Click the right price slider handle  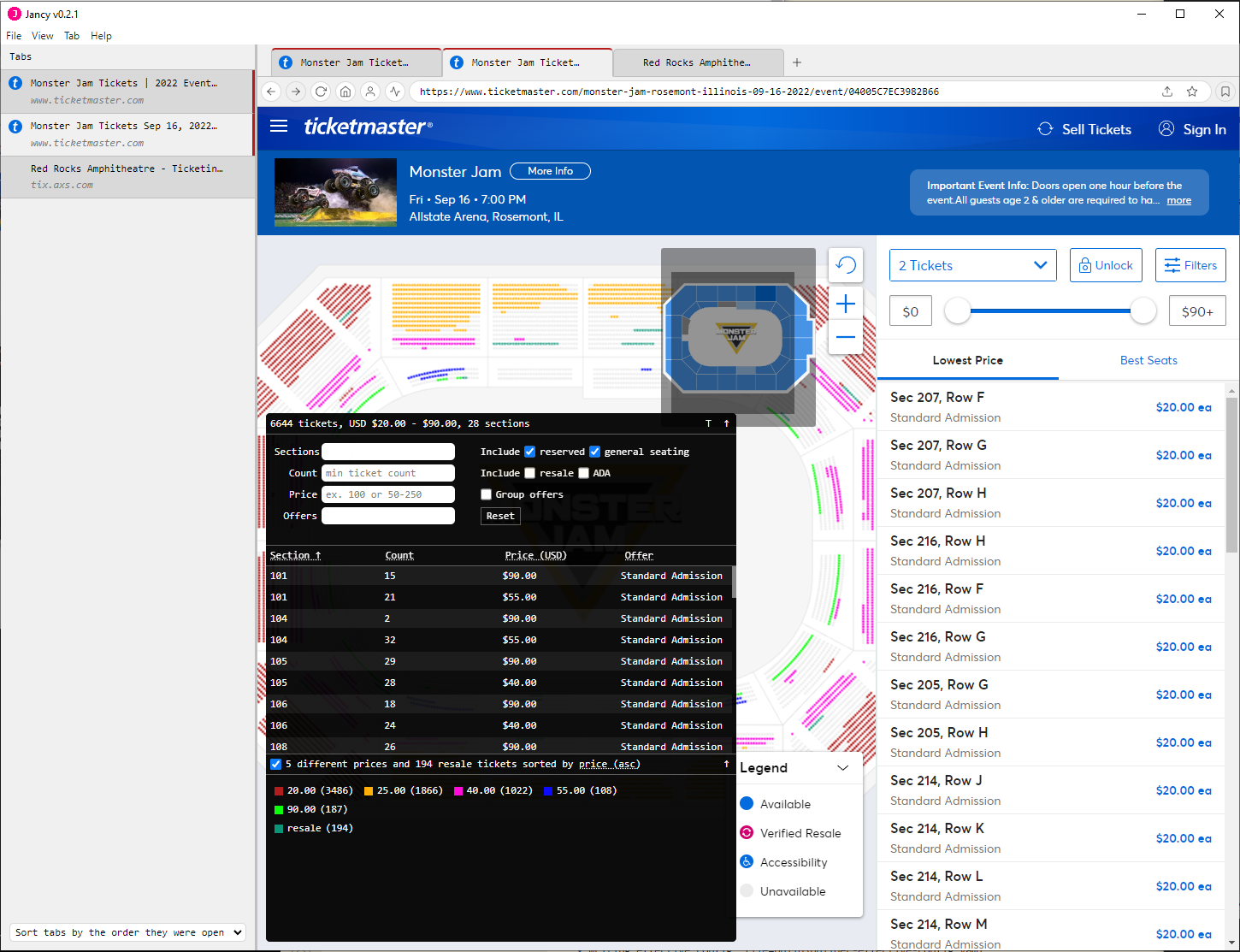[x=1143, y=311]
